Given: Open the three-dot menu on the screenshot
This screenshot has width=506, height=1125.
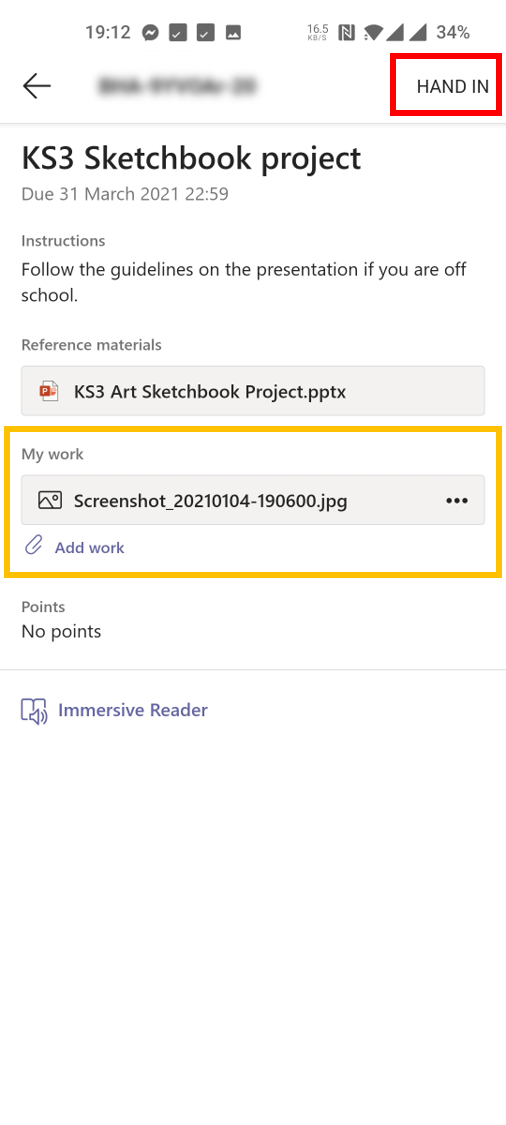Looking at the screenshot, I should click(x=456, y=501).
